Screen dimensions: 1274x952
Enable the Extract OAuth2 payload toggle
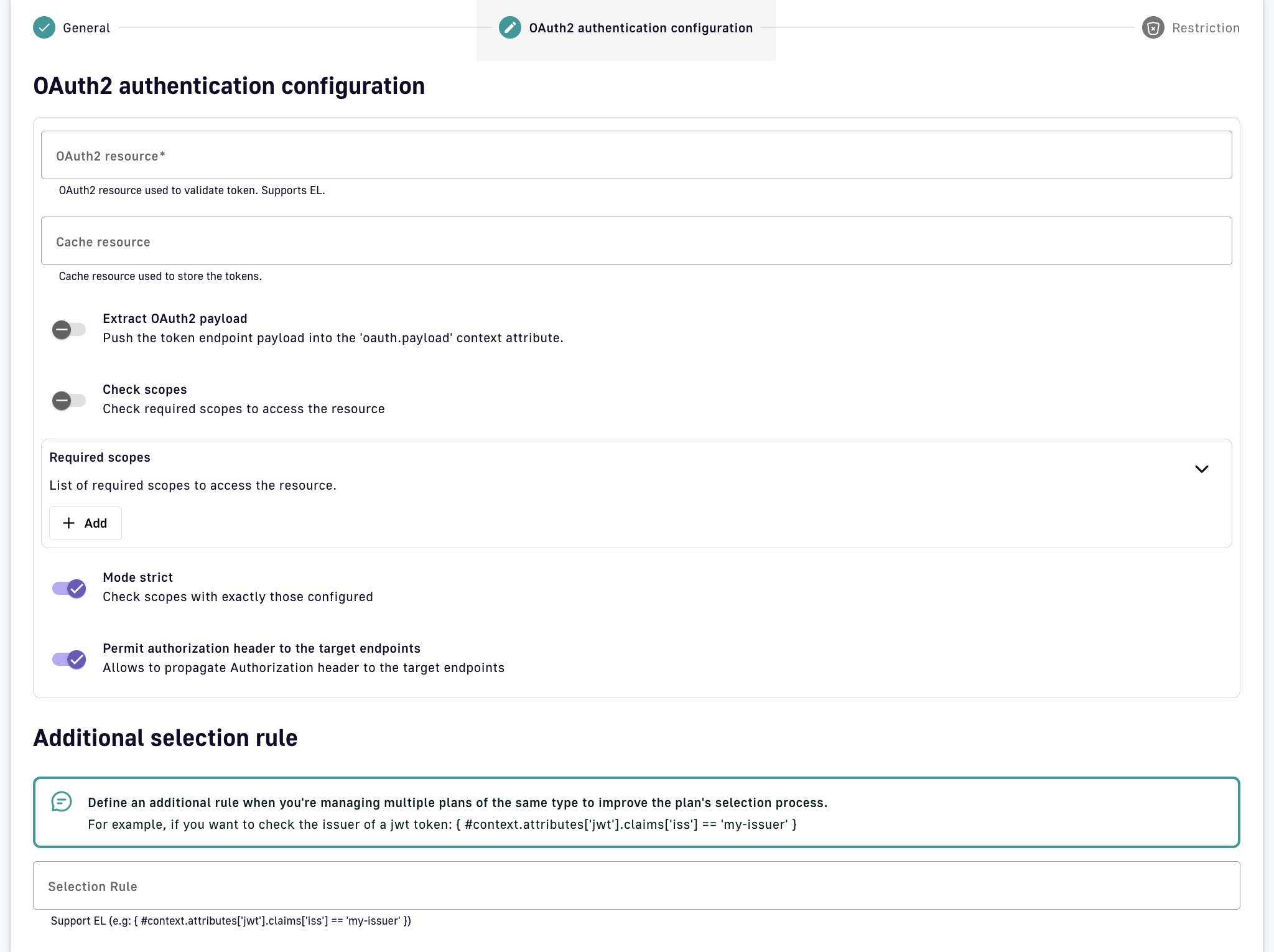pos(68,330)
